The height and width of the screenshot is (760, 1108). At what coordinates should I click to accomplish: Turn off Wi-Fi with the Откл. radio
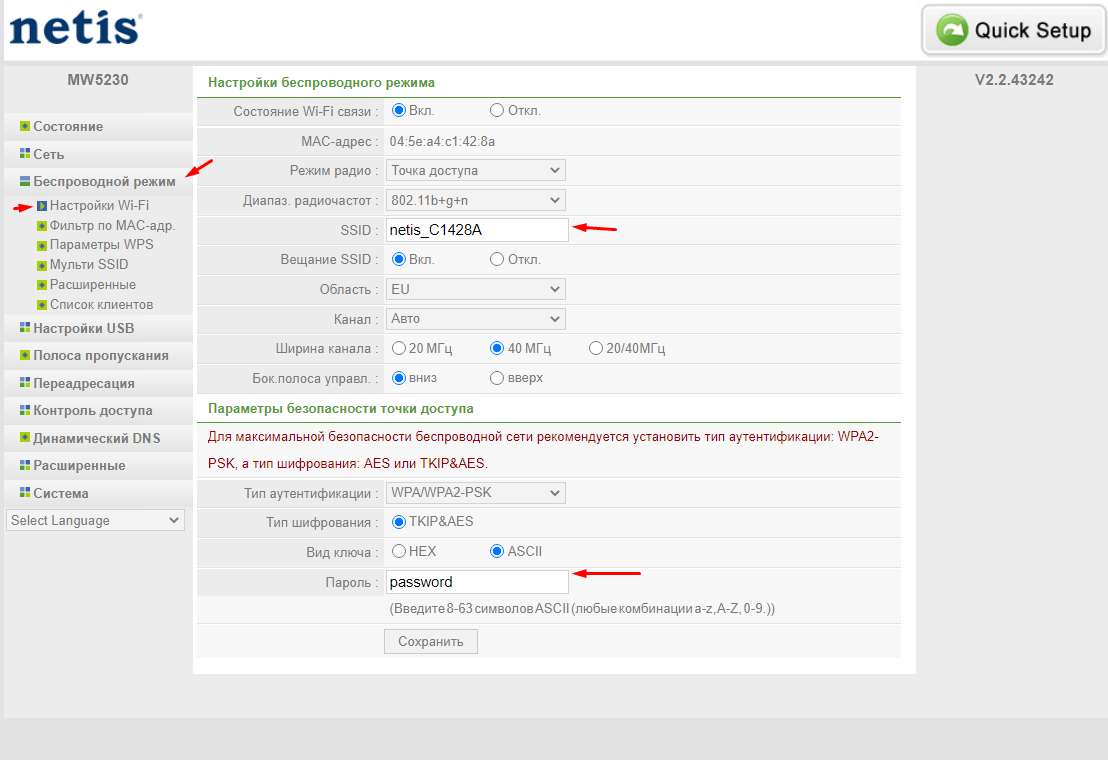(x=497, y=111)
